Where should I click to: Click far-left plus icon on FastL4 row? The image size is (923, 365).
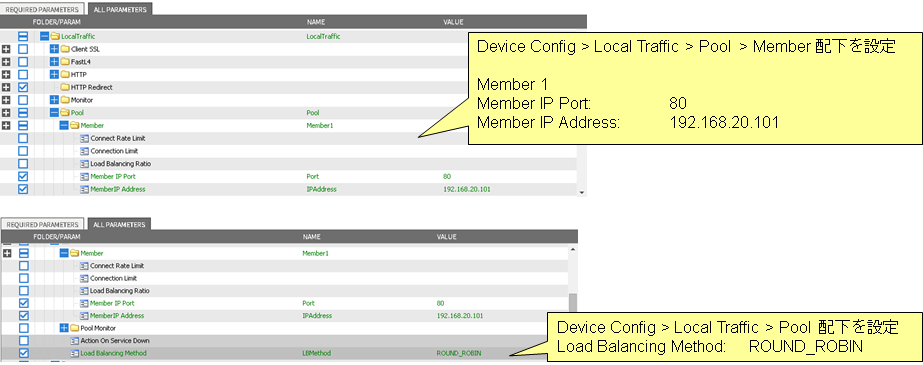coord(6,62)
